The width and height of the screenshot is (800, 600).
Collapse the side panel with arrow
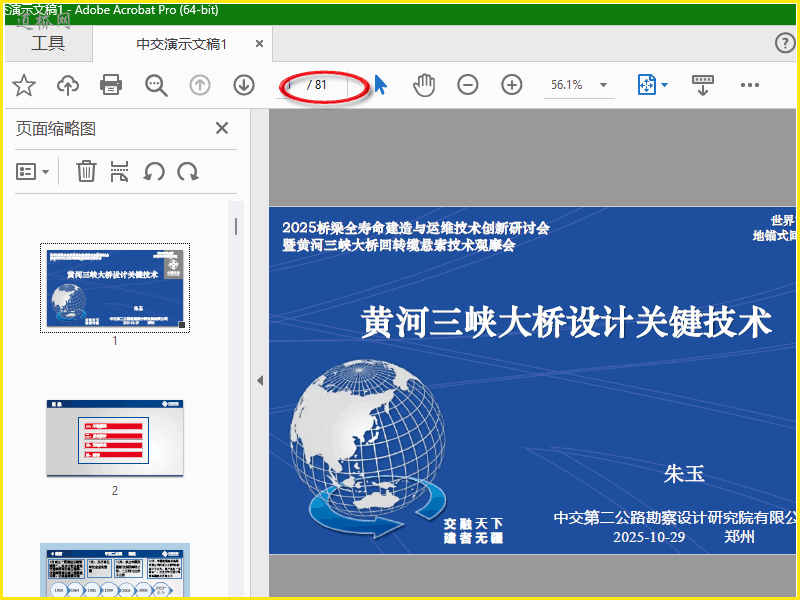point(260,380)
